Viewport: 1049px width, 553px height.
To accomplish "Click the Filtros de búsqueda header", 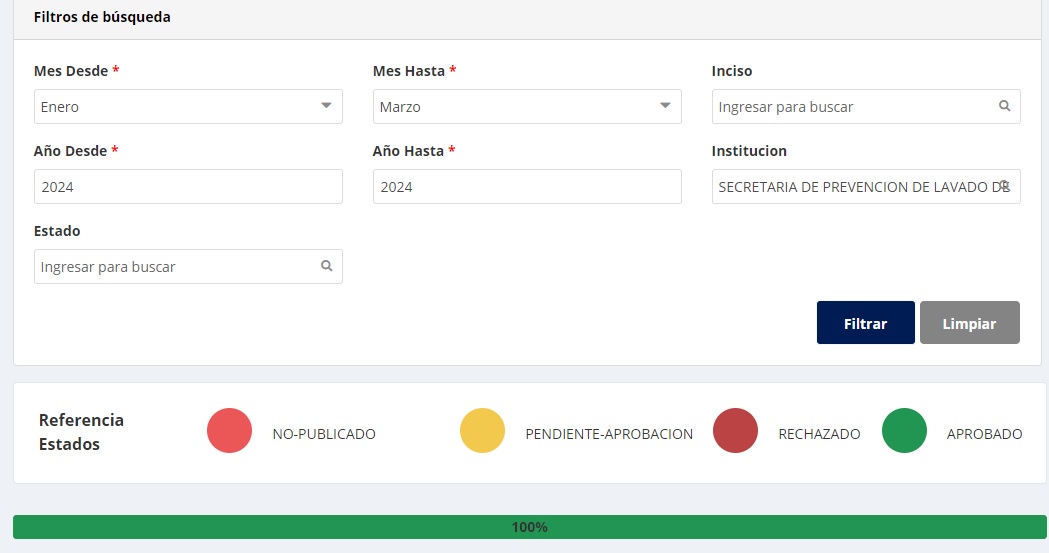I will coord(102,17).
